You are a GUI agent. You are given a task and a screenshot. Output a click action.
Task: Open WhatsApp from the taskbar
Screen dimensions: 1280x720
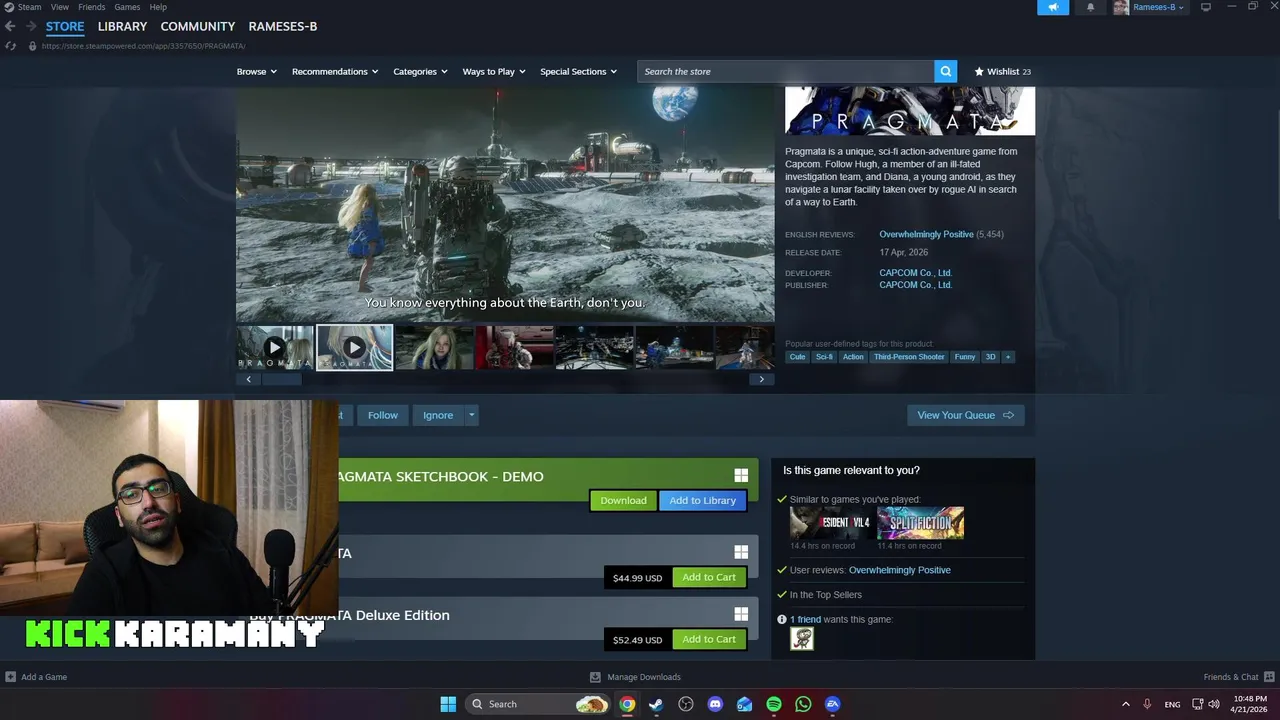pos(803,704)
